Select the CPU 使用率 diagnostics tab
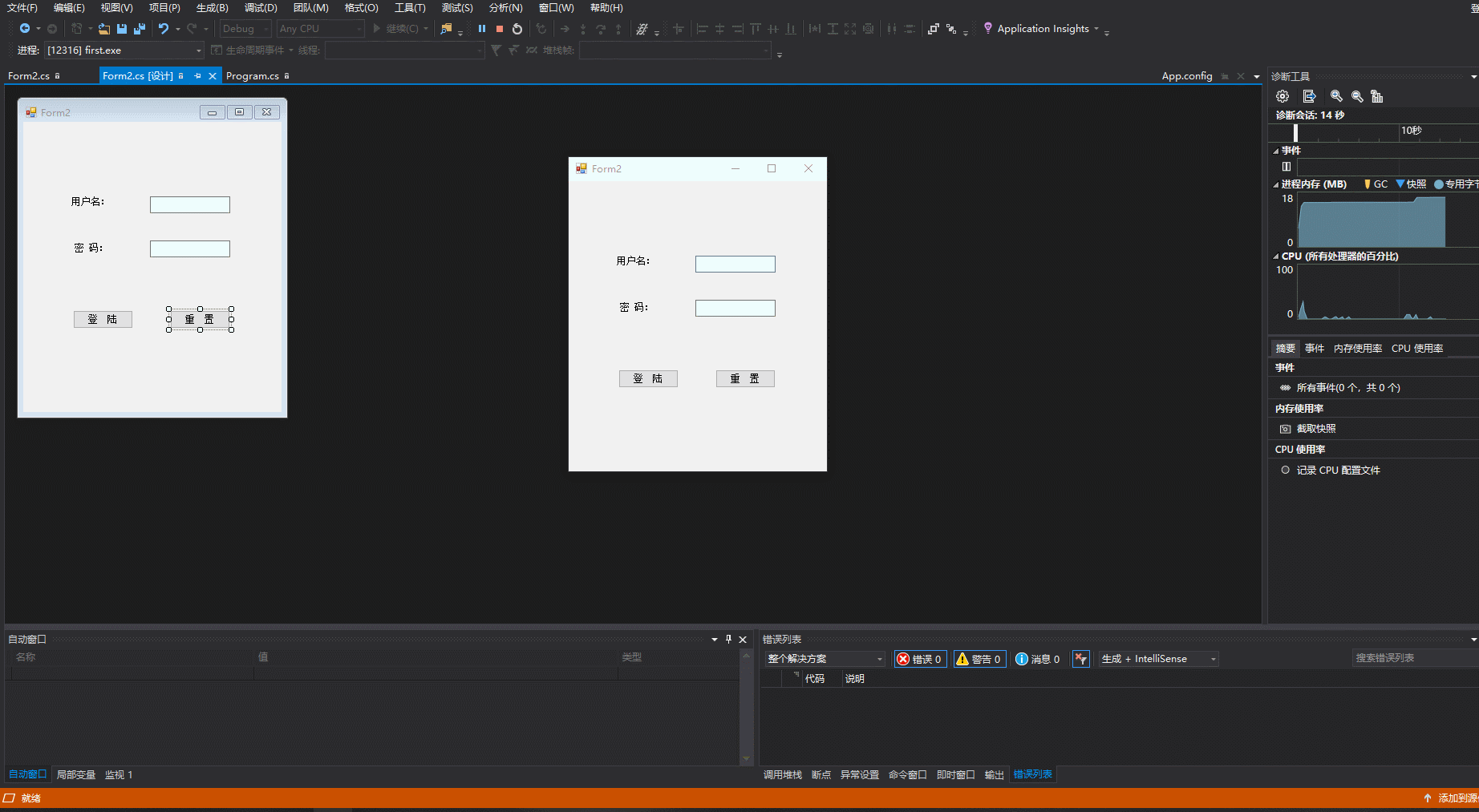 click(x=1417, y=349)
